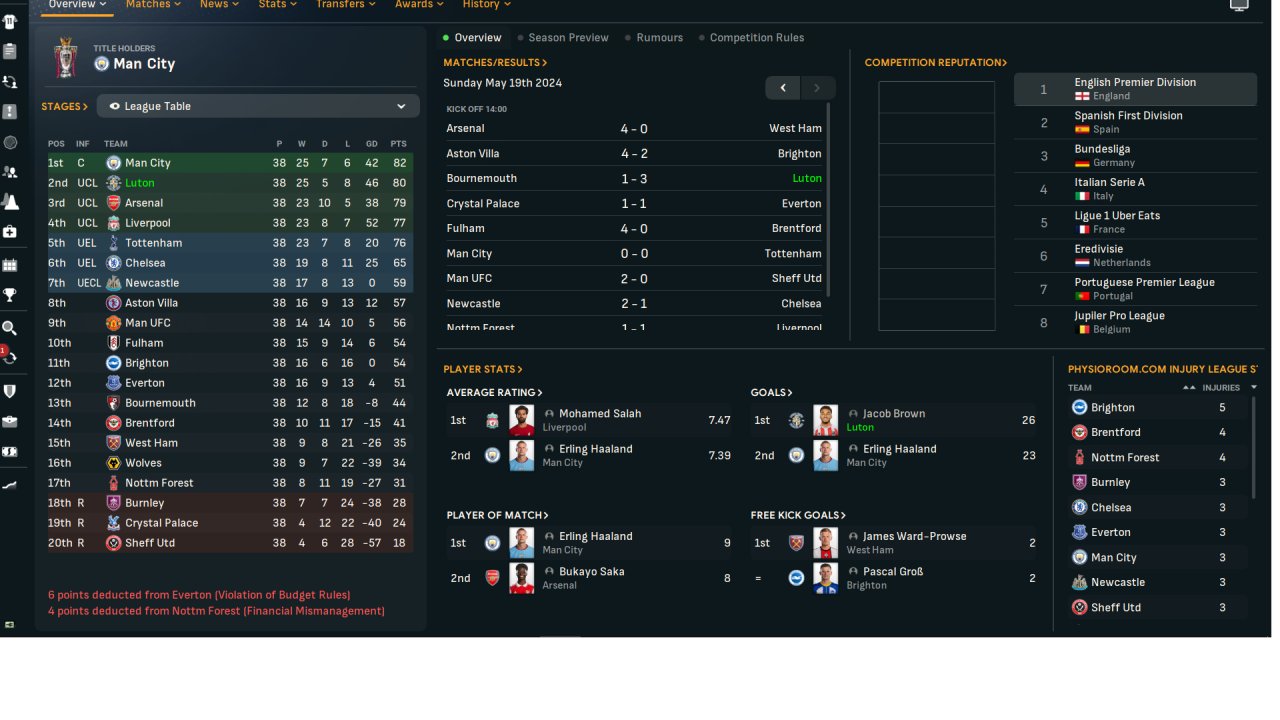The height and width of the screenshot is (720, 1280).
Task: Click the sidebar icon with red notification badge
Action: click(9, 356)
